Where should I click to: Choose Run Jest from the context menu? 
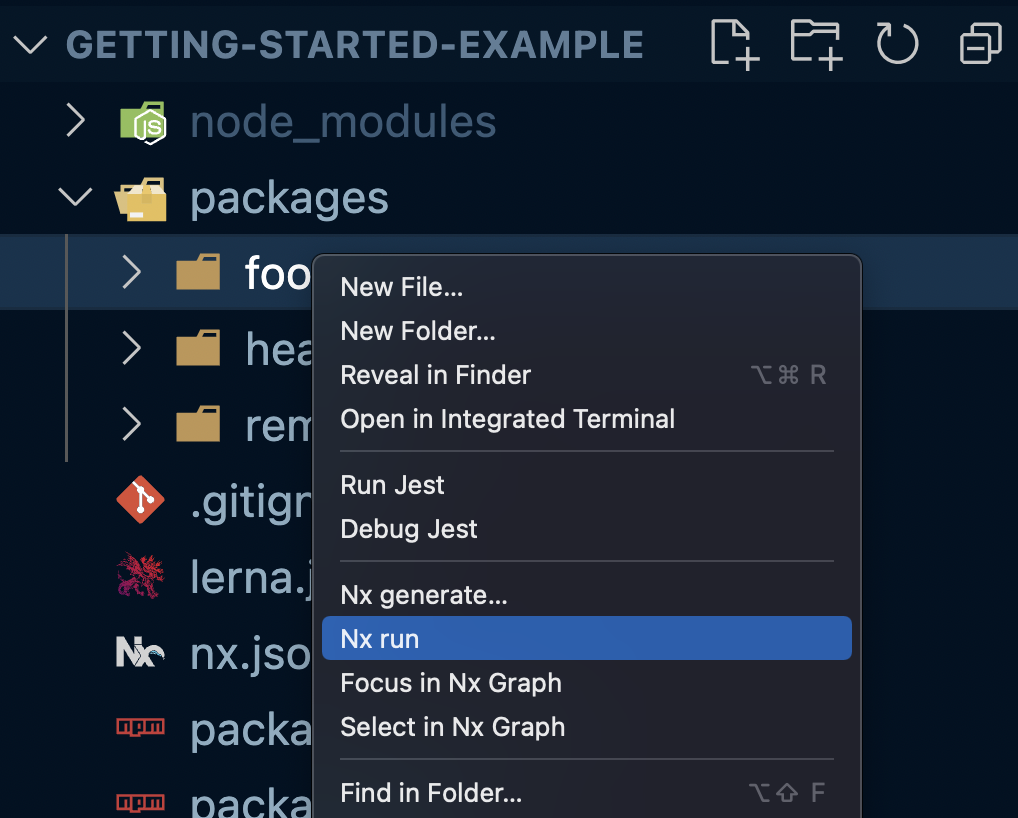(x=392, y=484)
